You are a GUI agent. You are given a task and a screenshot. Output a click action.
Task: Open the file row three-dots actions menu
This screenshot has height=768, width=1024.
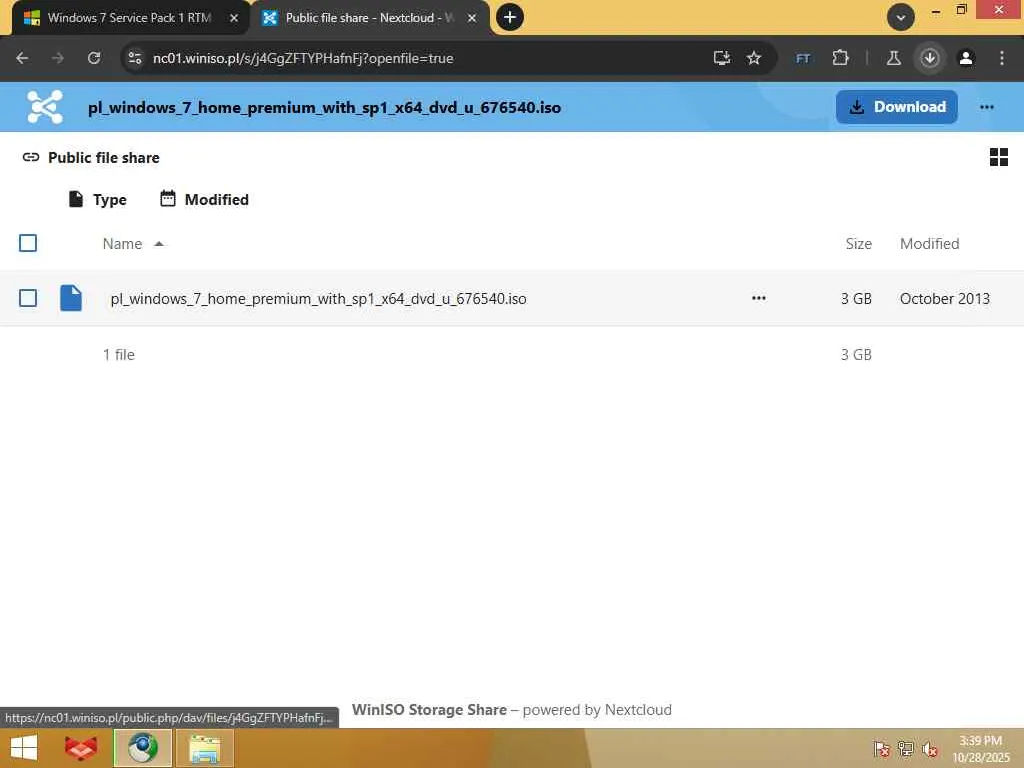click(758, 298)
